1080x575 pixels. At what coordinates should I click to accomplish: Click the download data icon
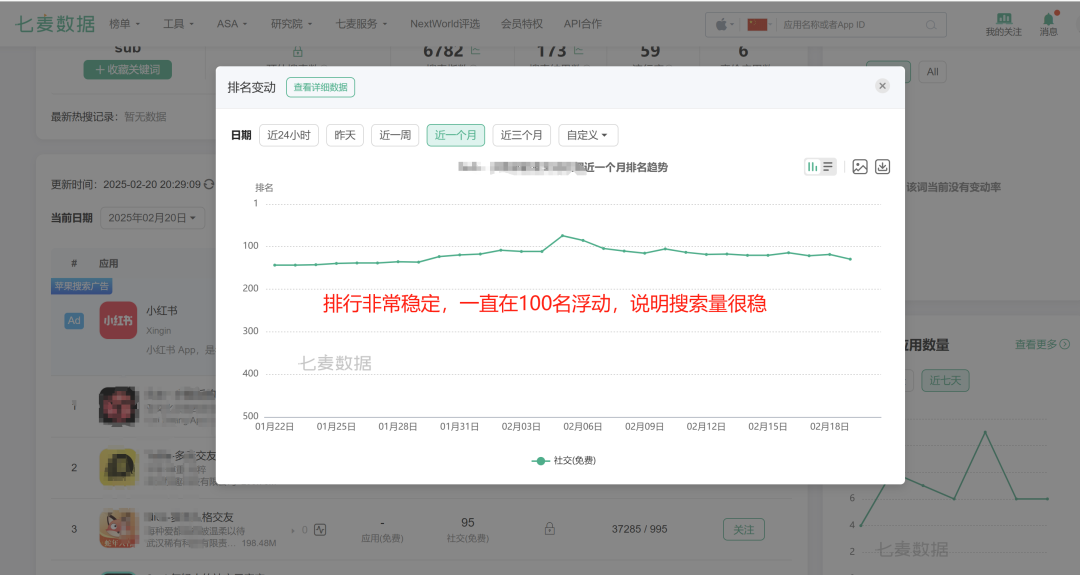click(882, 167)
